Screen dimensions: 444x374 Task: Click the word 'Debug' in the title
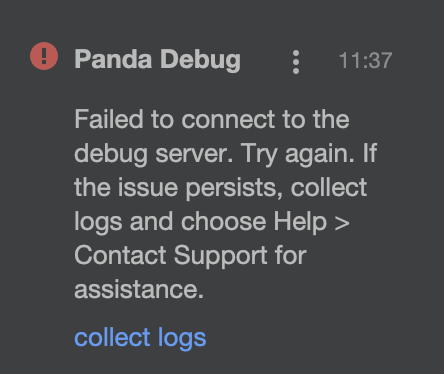point(200,60)
